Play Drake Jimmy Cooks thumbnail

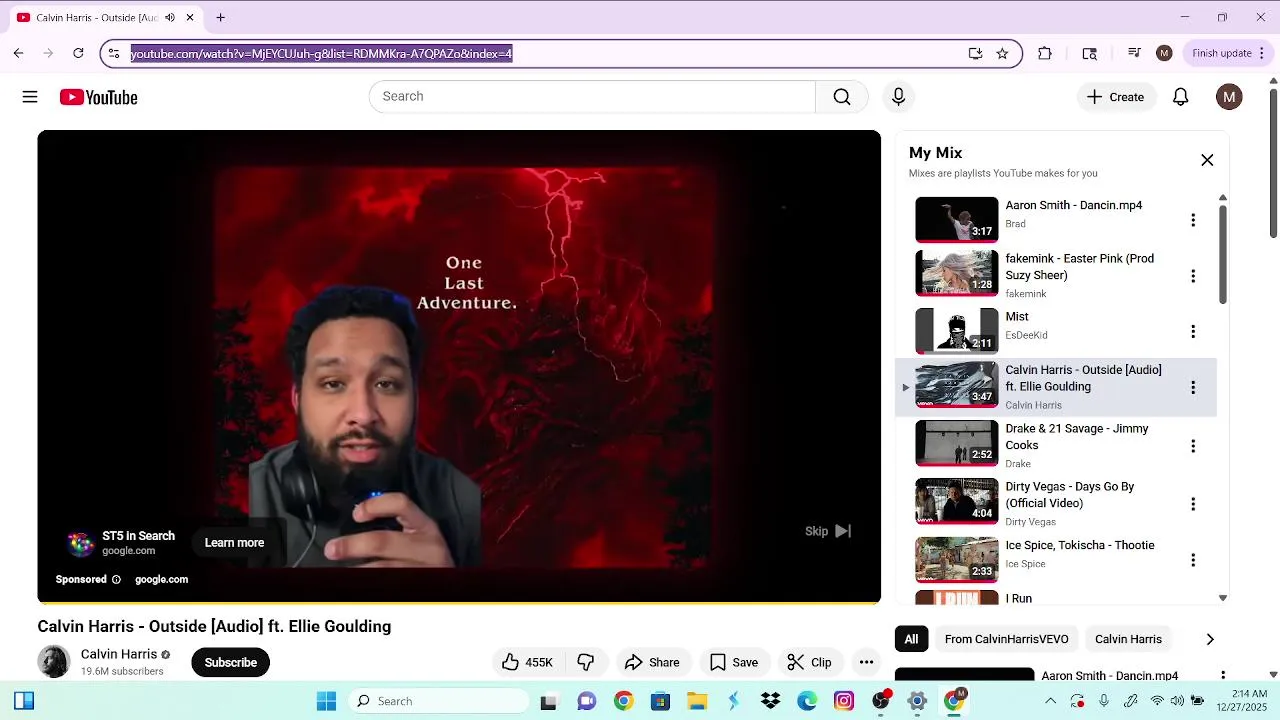956,443
